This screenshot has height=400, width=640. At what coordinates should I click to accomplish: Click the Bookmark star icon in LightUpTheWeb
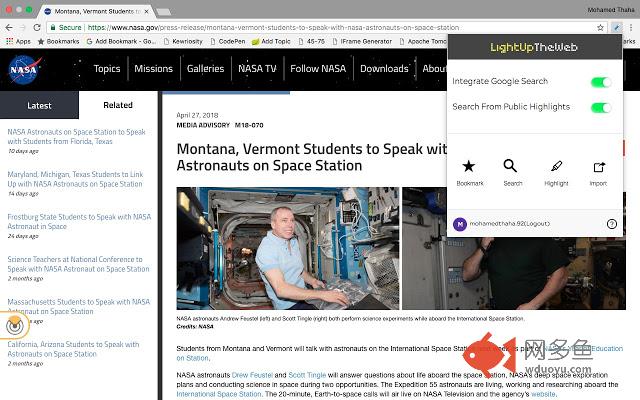pyautogui.click(x=469, y=166)
